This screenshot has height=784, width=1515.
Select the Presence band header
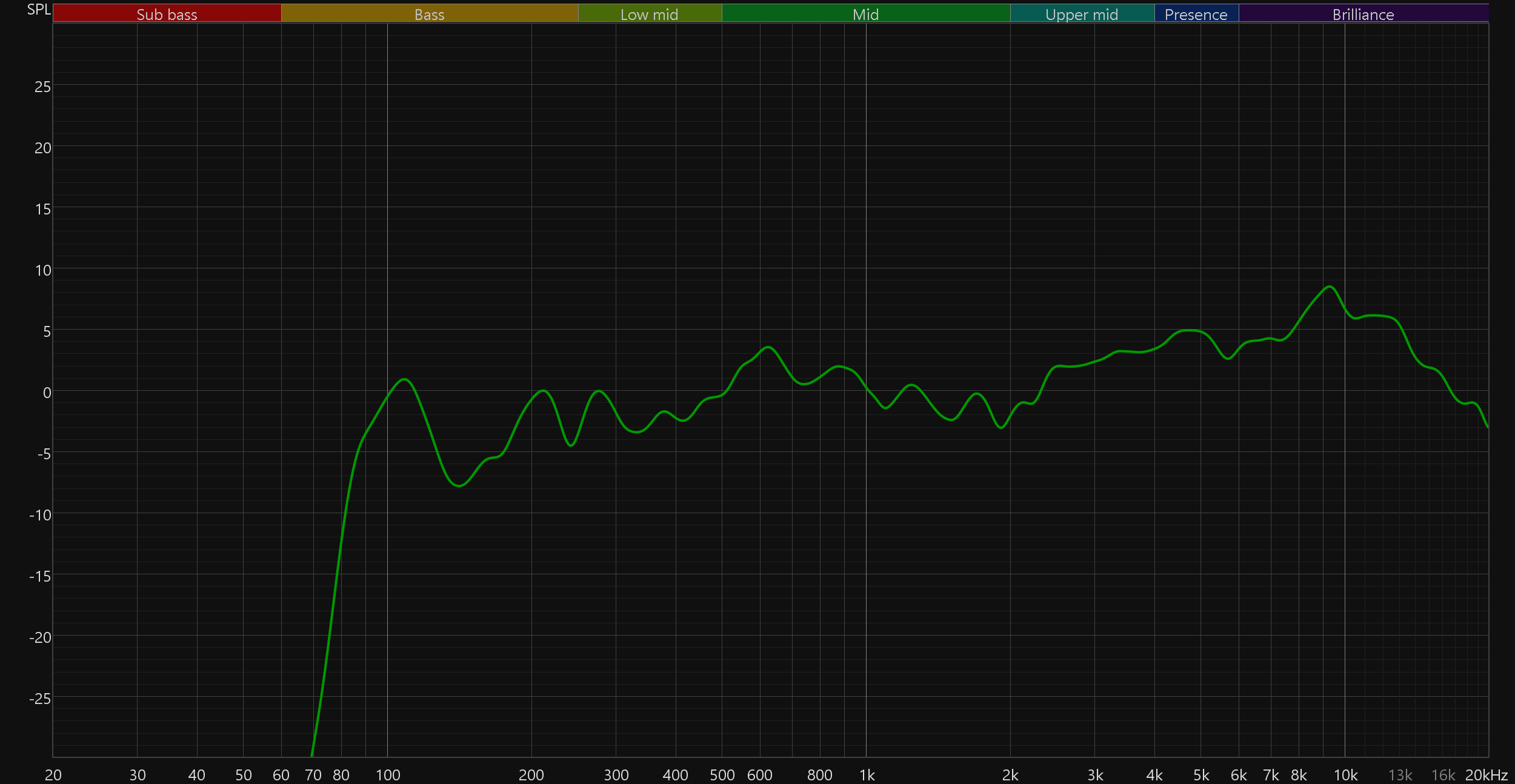(x=1196, y=14)
